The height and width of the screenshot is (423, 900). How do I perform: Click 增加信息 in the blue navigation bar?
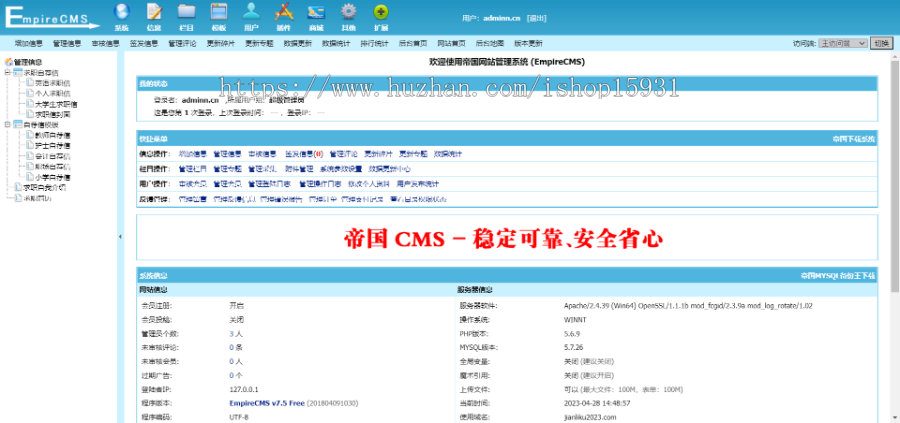(29, 43)
